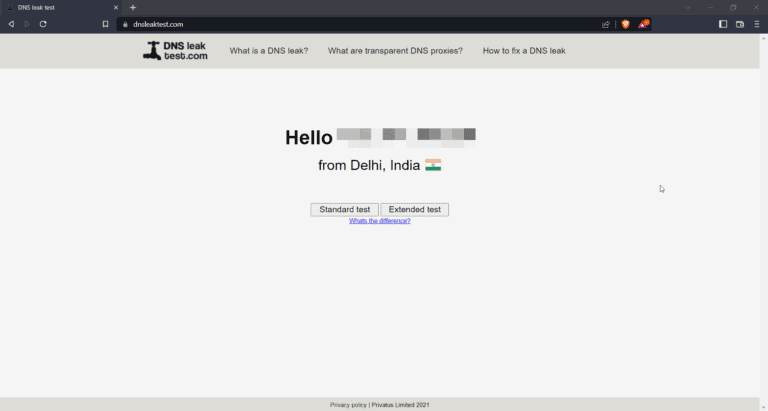Viewport: 768px width, 411px height.
Task: Open the browser hamburger menu
Action: coord(757,24)
